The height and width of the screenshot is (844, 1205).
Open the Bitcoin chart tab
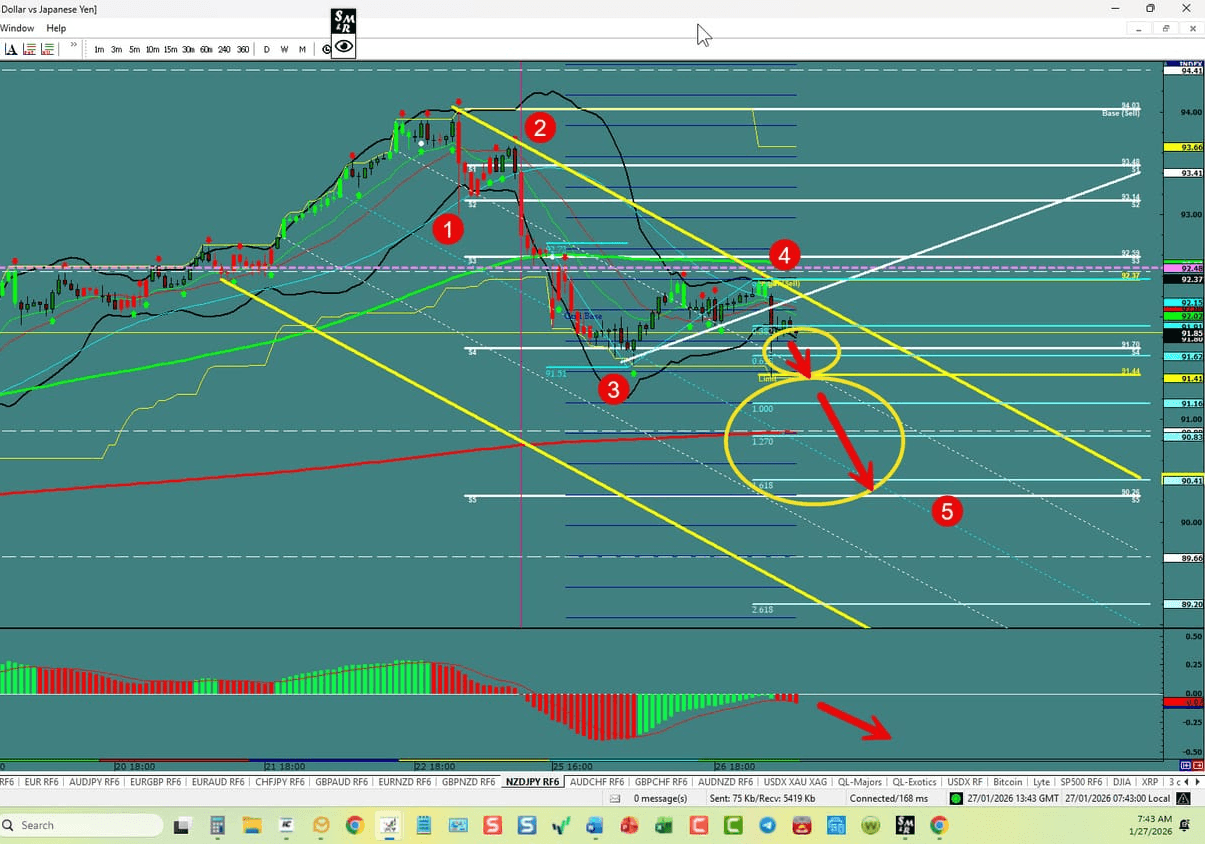click(1007, 782)
